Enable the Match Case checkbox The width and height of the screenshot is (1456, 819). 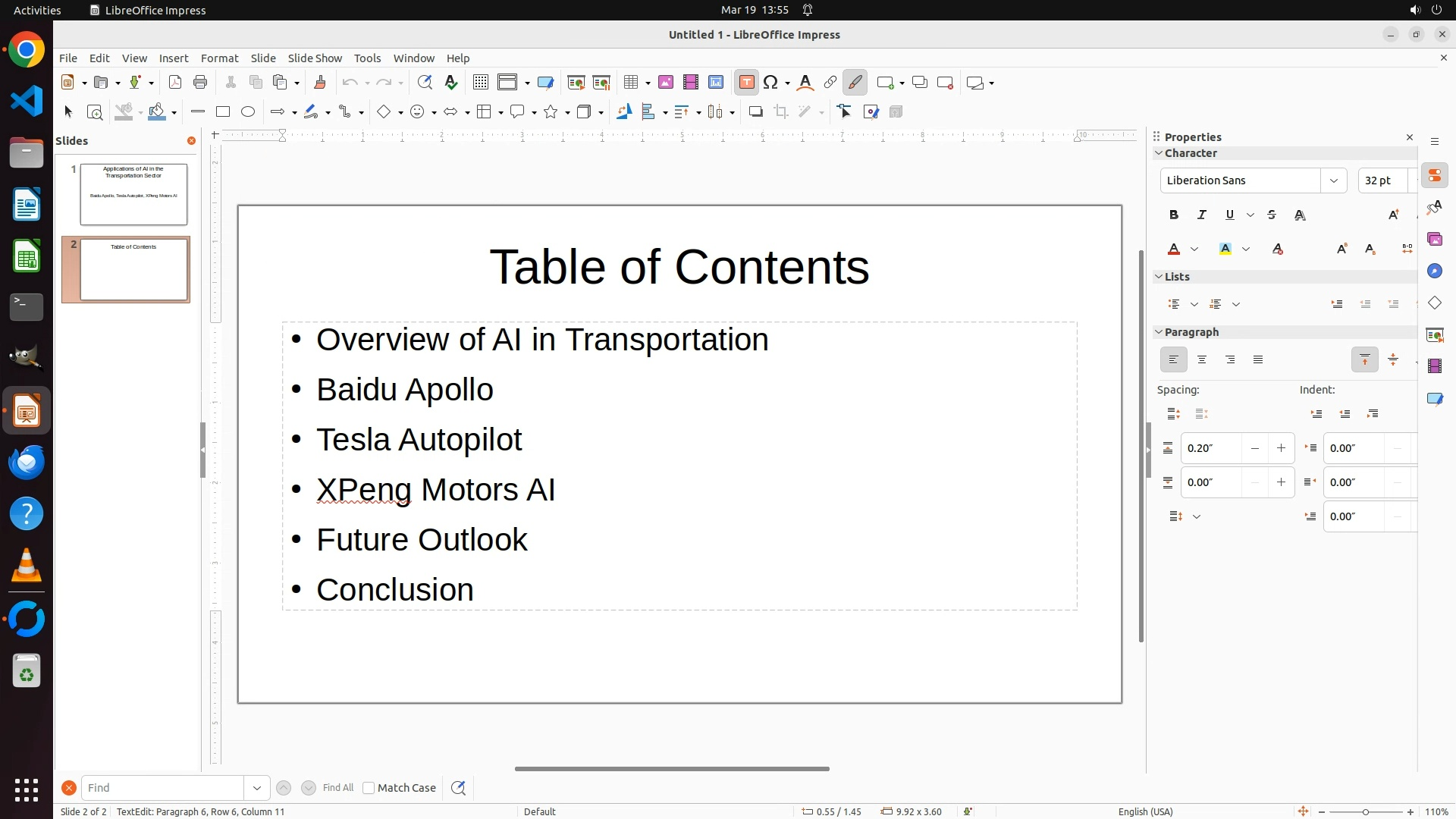369,788
